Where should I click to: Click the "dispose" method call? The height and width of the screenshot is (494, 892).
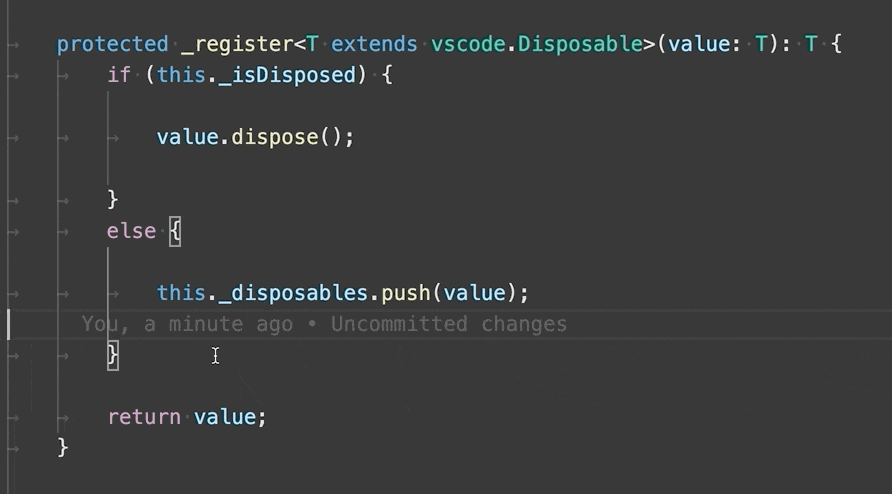coord(274,137)
